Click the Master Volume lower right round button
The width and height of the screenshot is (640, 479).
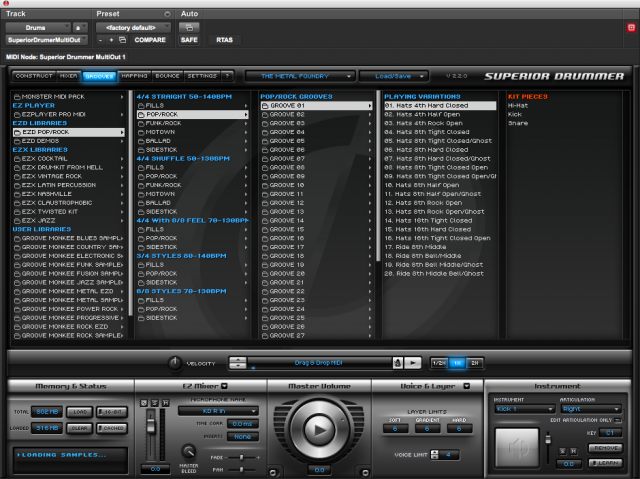pyautogui.click(x=365, y=472)
